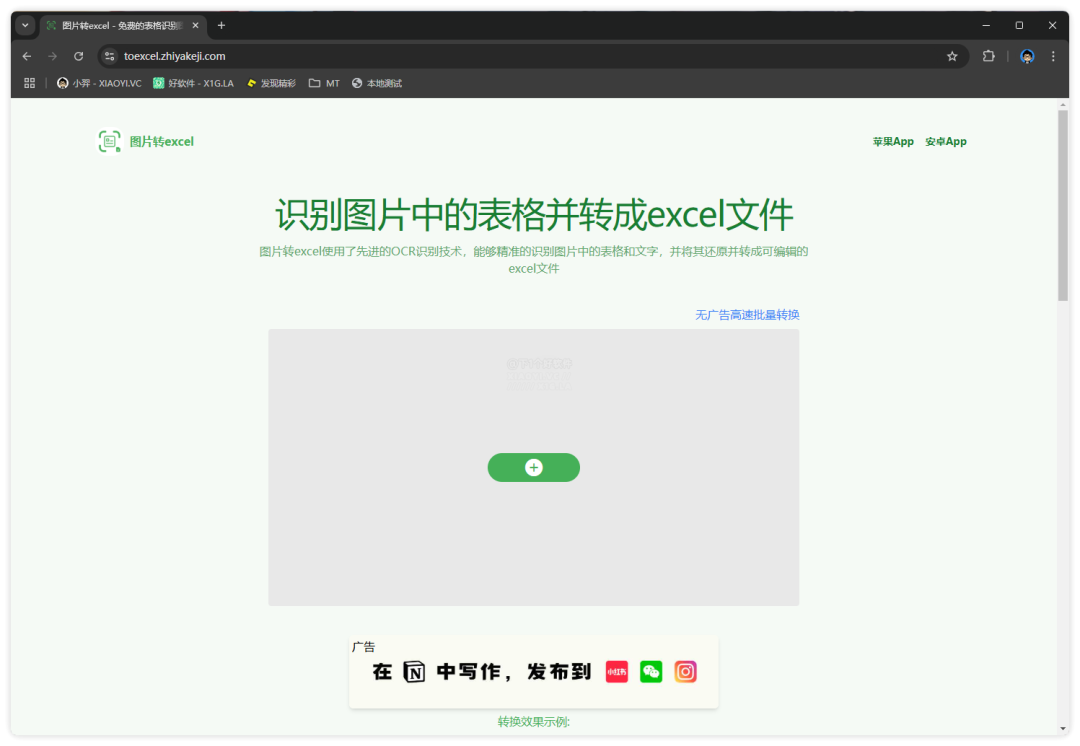The width and height of the screenshot is (1080, 746).
Task: Expand the tab search dropdown arrow
Action: [25, 25]
